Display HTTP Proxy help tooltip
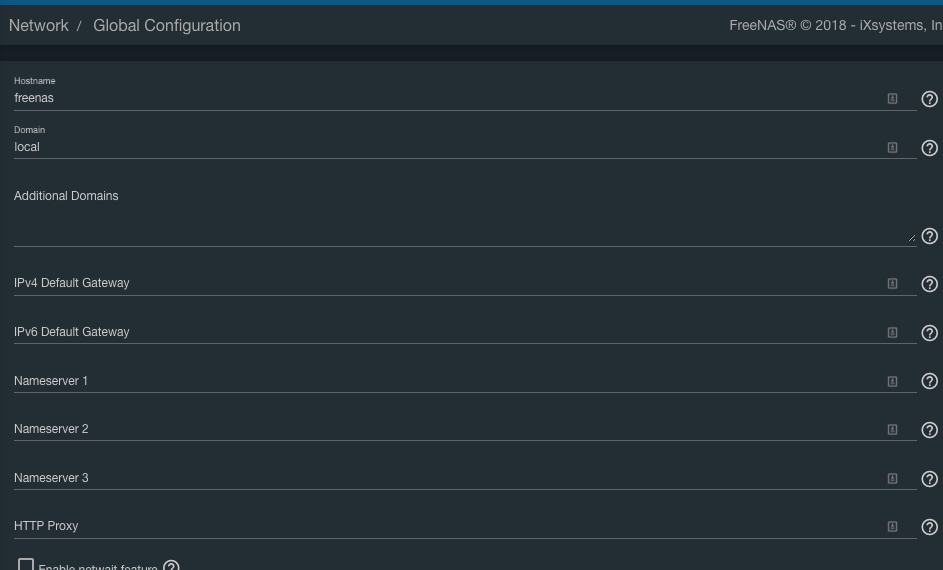The image size is (943, 570). pyautogui.click(x=929, y=527)
